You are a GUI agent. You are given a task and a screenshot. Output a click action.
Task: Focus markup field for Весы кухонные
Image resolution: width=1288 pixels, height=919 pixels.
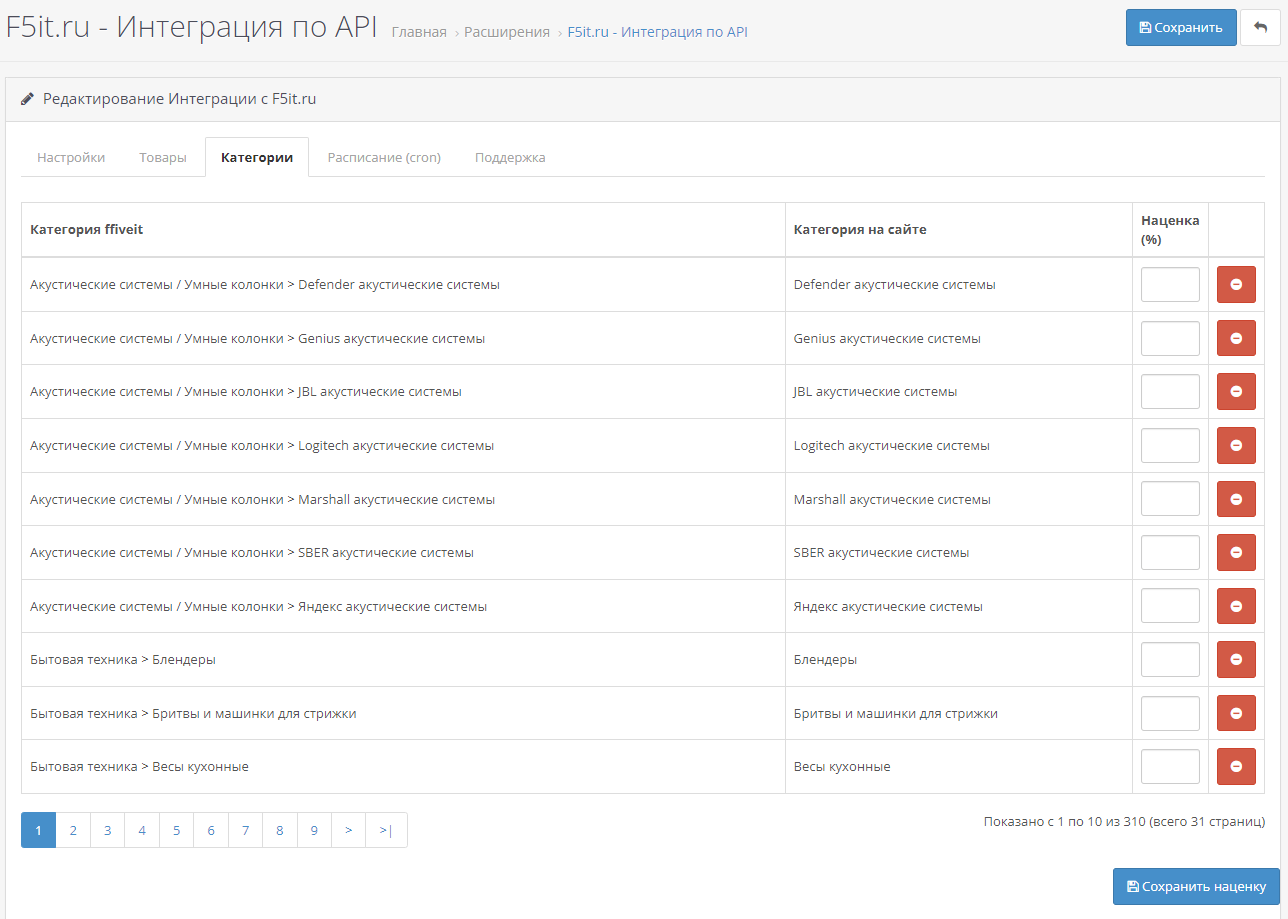point(1170,767)
